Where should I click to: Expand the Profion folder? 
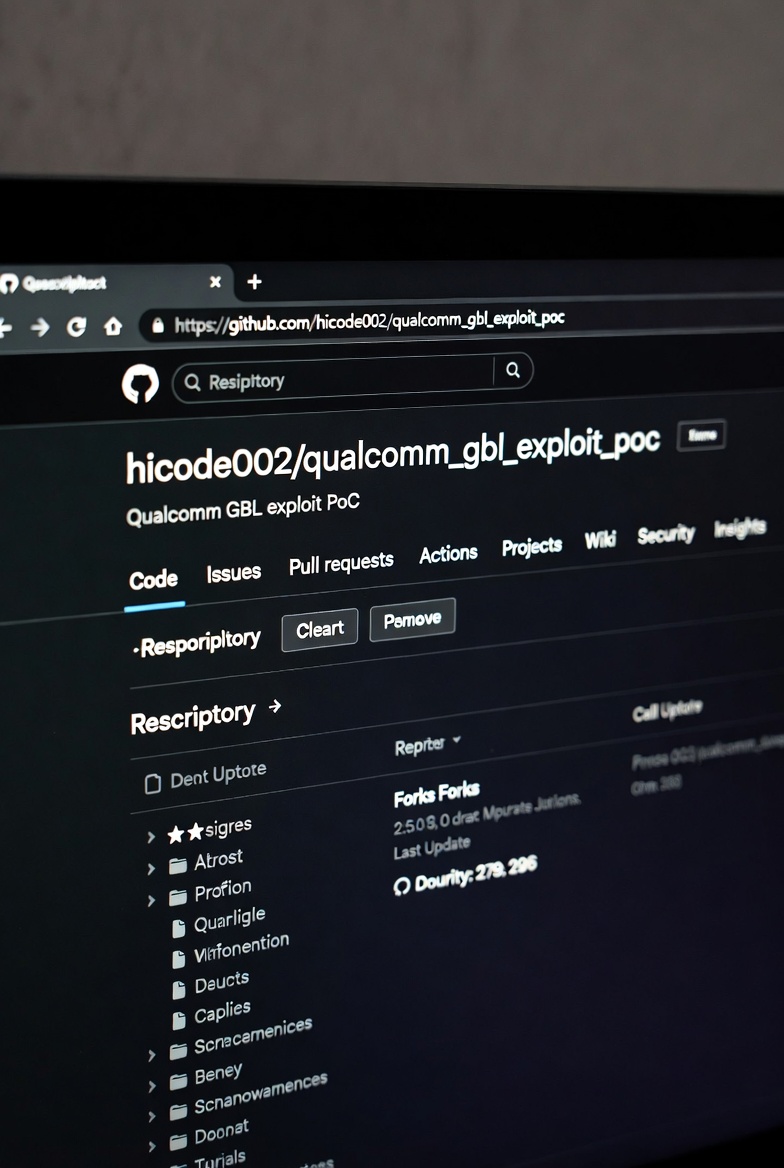(151, 901)
